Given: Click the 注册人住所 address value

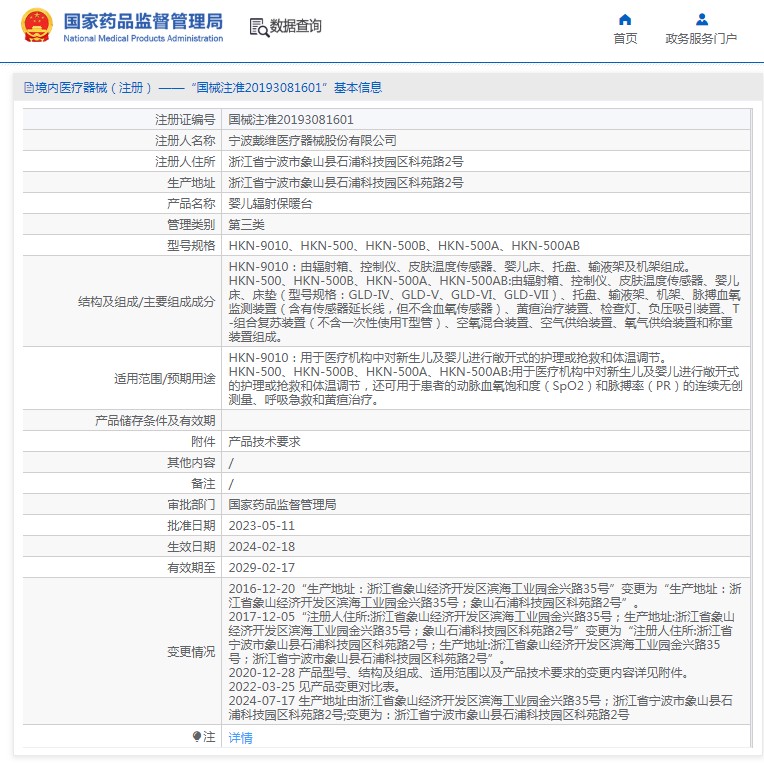Looking at the screenshot, I should tap(346, 162).
